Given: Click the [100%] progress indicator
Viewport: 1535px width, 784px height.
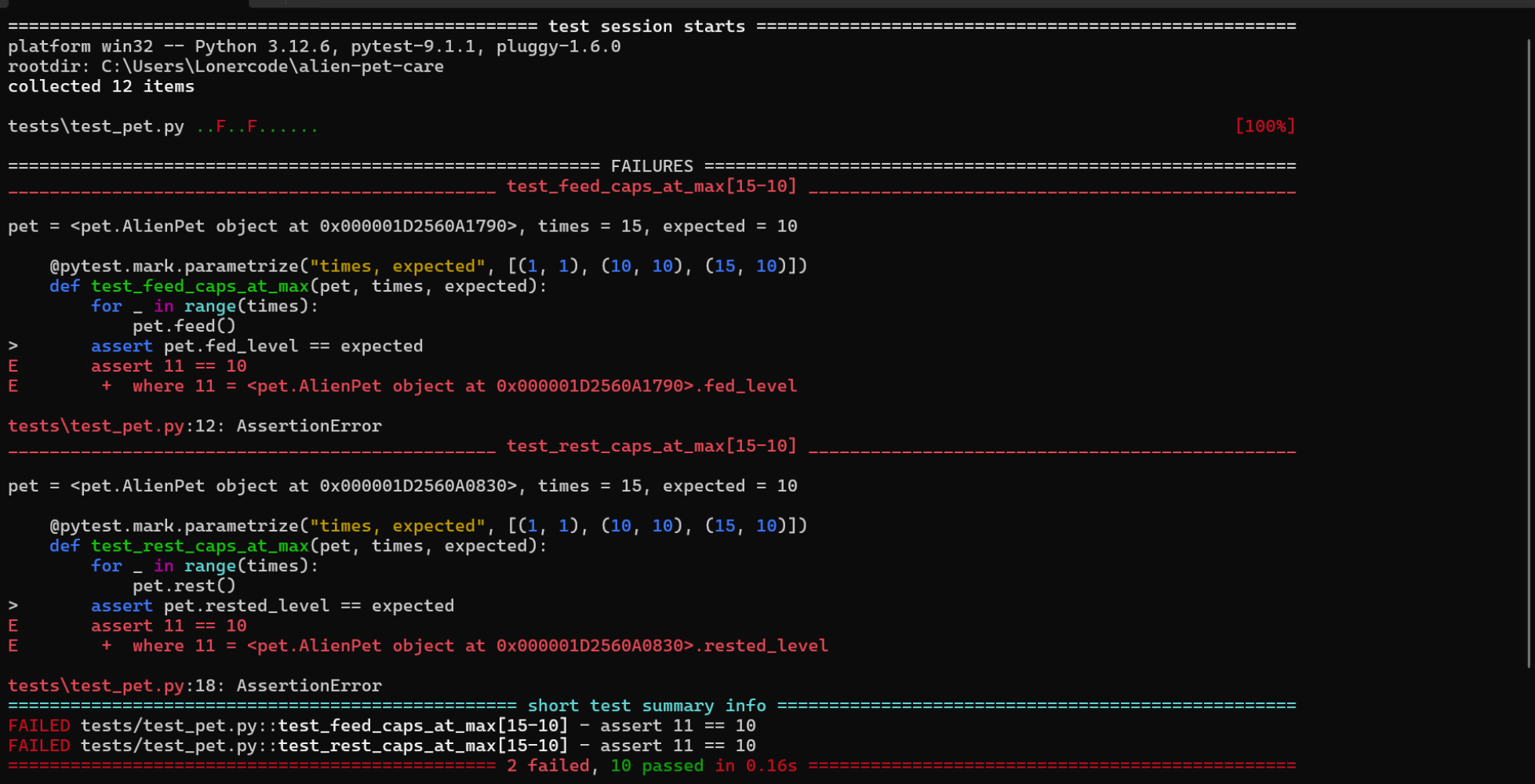Looking at the screenshot, I should pos(1265,126).
